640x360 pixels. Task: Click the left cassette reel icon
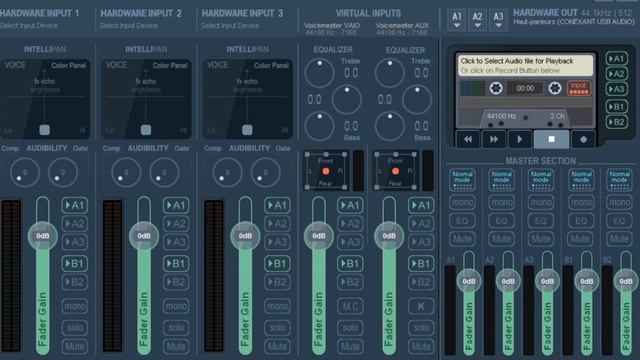[496, 88]
